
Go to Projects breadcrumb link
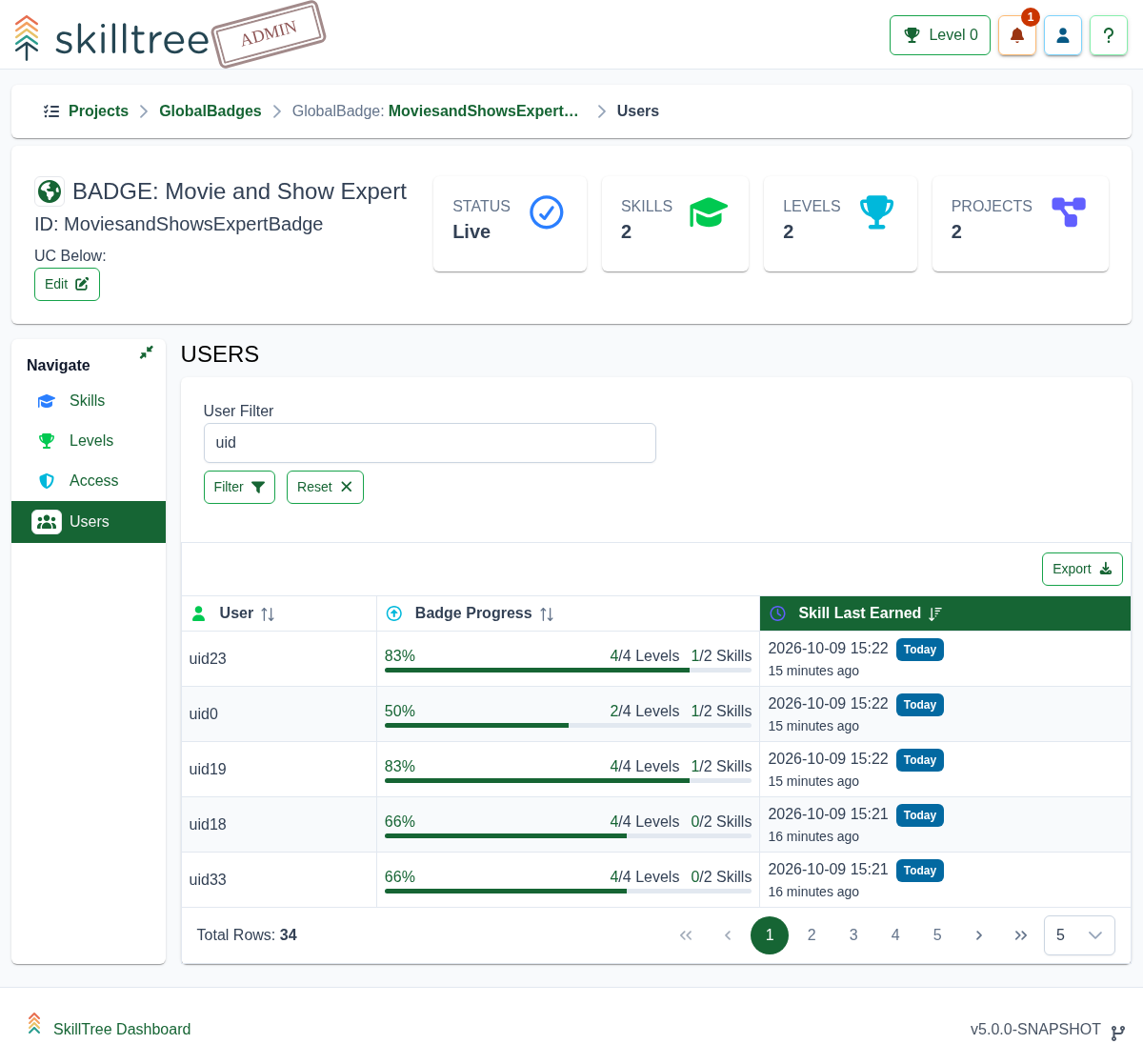[98, 111]
